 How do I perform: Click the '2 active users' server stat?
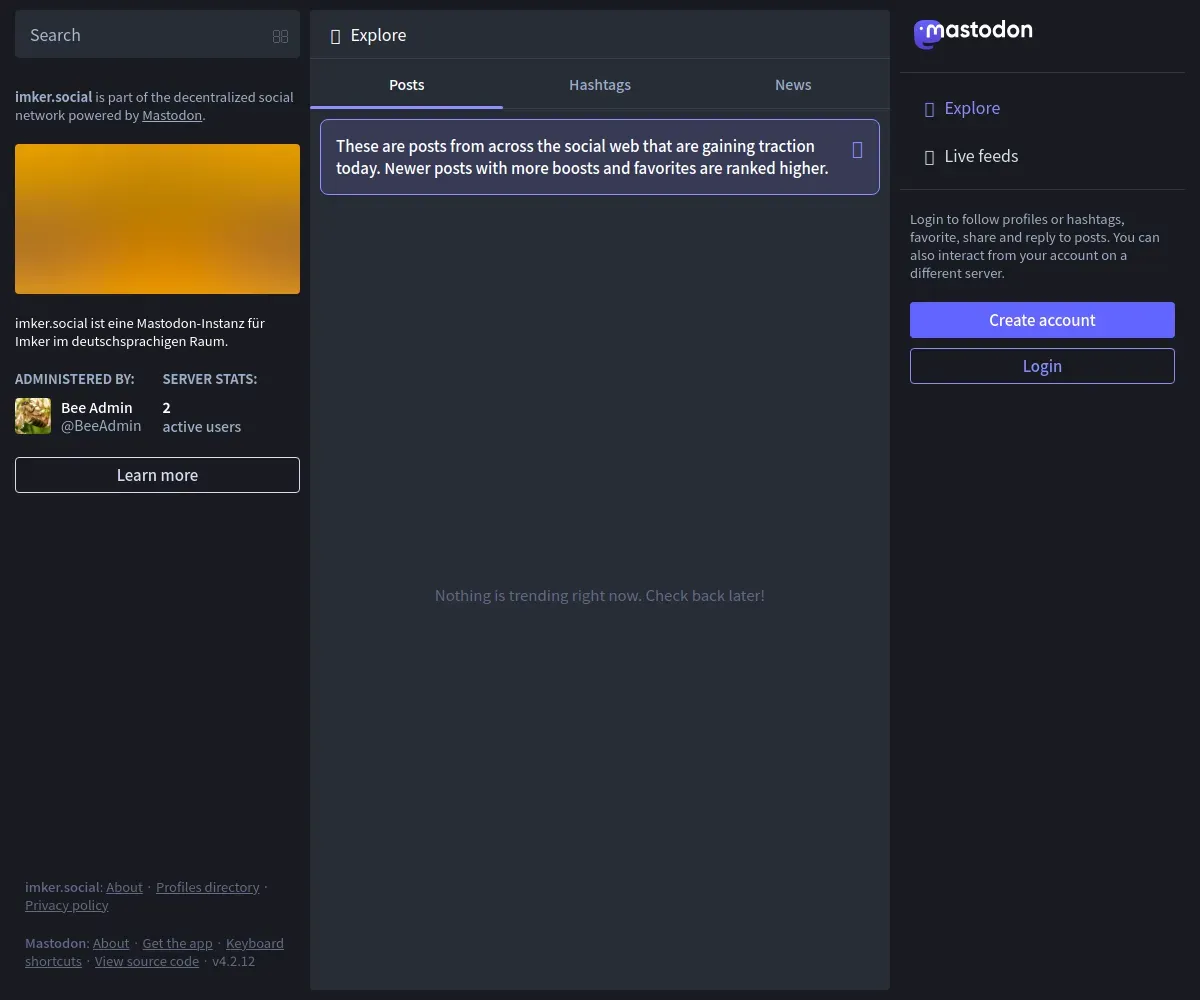[x=202, y=417]
